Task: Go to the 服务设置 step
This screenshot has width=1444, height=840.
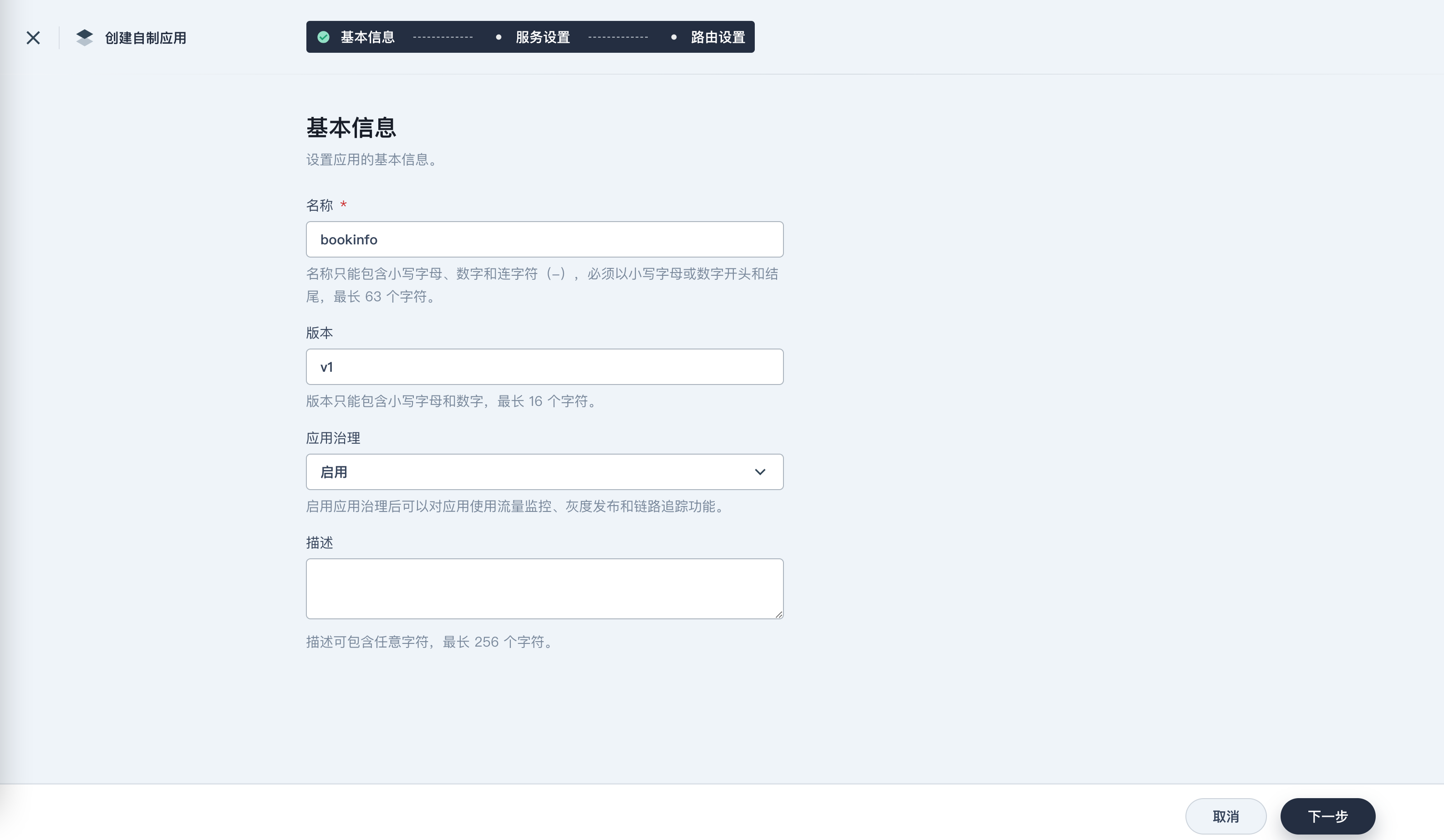Action: (543, 37)
